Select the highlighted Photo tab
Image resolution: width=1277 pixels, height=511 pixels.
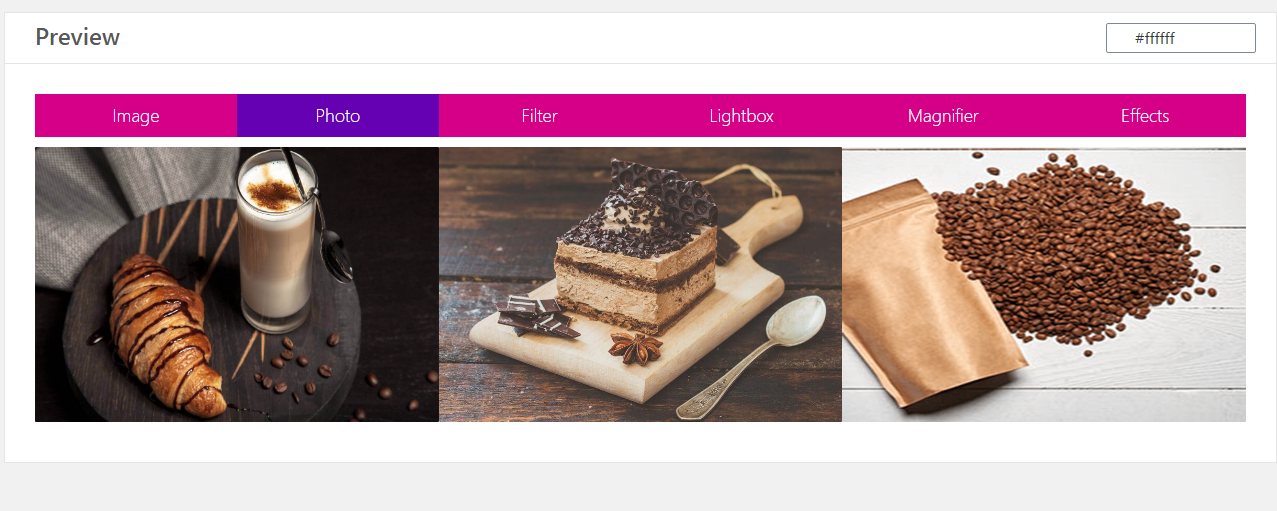338,116
